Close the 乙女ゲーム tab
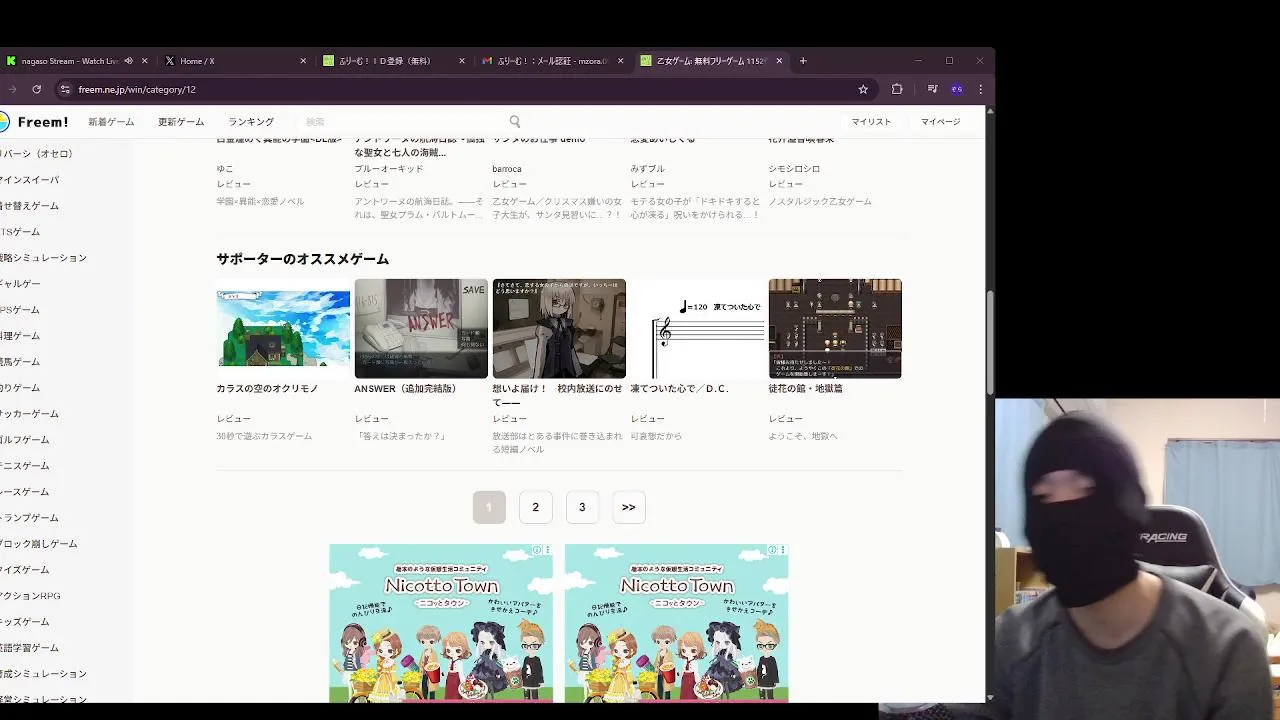This screenshot has width=1280, height=720. 779,61
